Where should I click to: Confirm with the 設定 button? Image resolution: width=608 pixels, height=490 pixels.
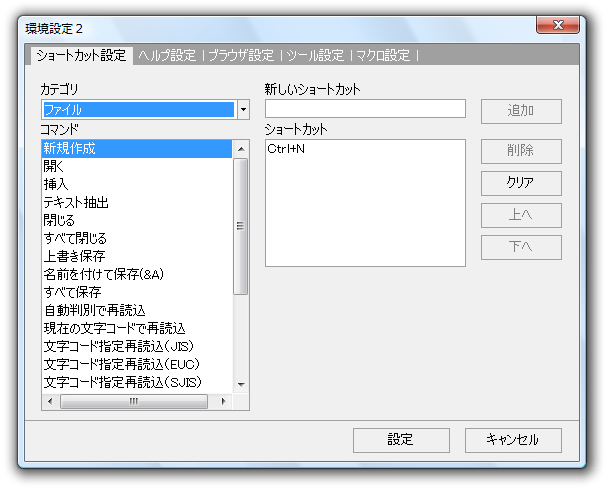coord(401,440)
